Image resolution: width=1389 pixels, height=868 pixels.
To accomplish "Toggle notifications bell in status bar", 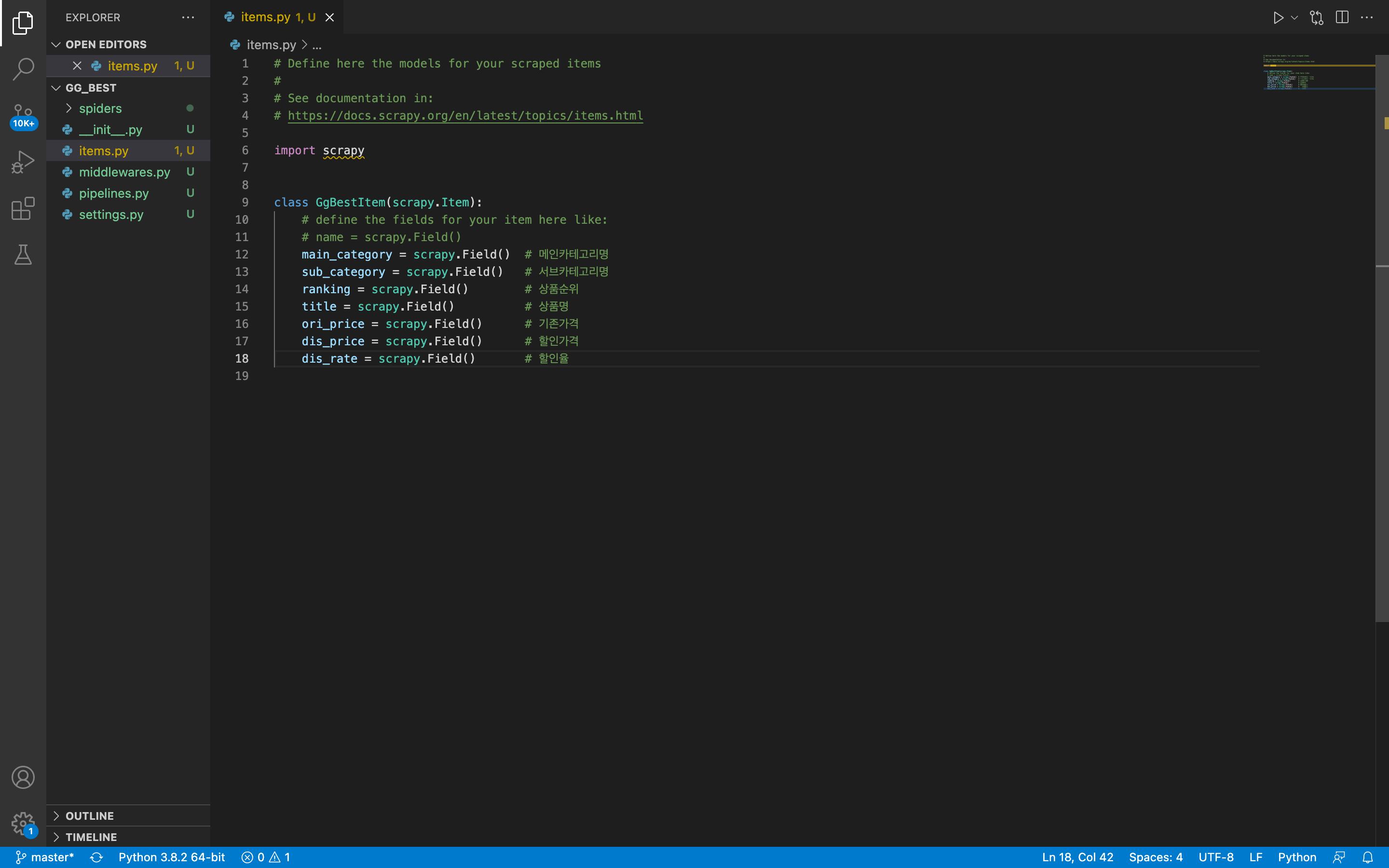I will click(x=1368, y=857).
